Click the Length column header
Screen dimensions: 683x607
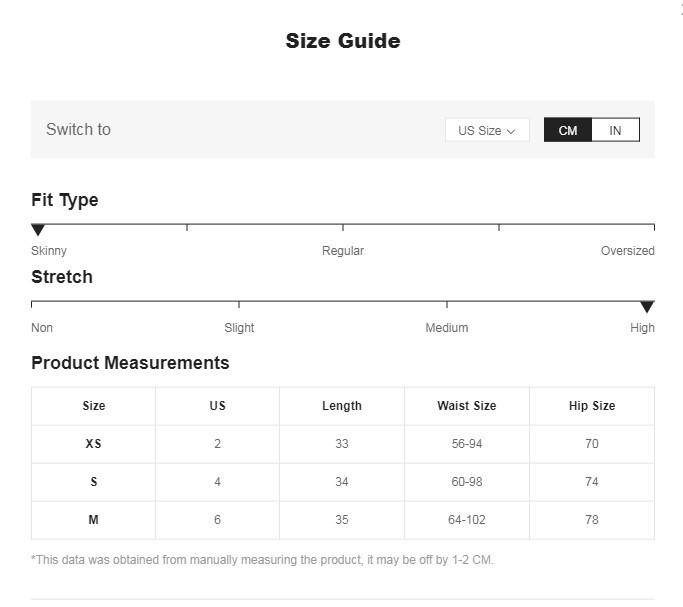(x=342, y=406)
